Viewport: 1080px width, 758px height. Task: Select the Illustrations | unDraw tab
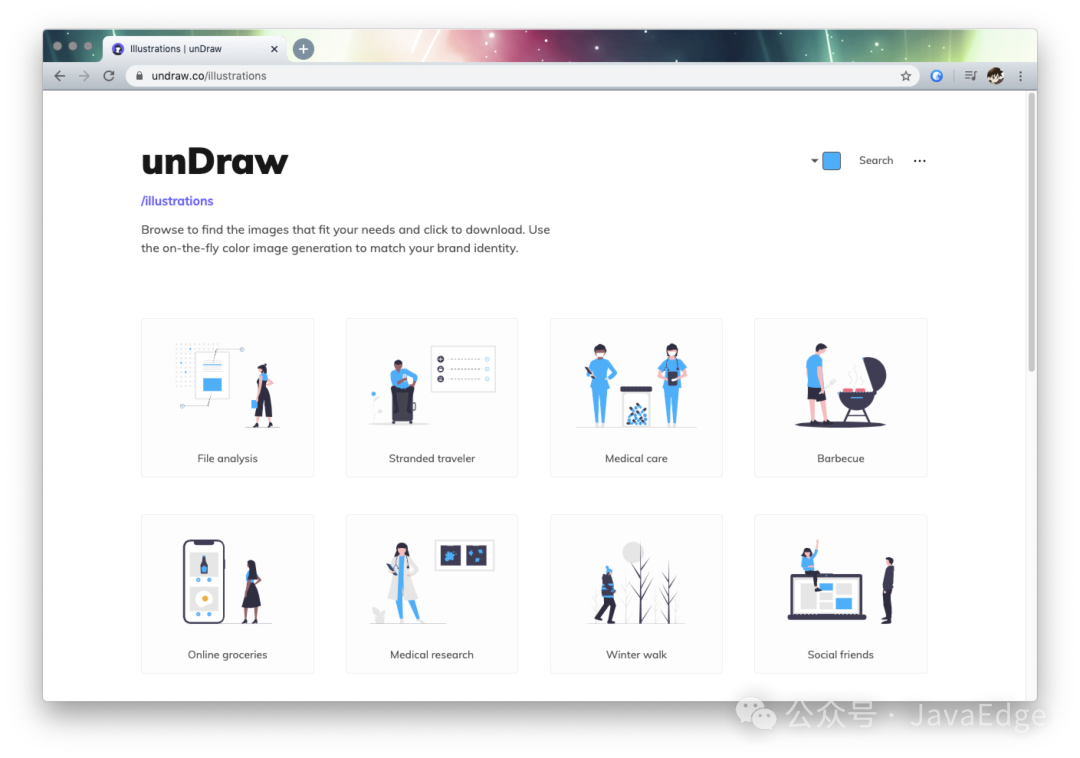(196, 49)
